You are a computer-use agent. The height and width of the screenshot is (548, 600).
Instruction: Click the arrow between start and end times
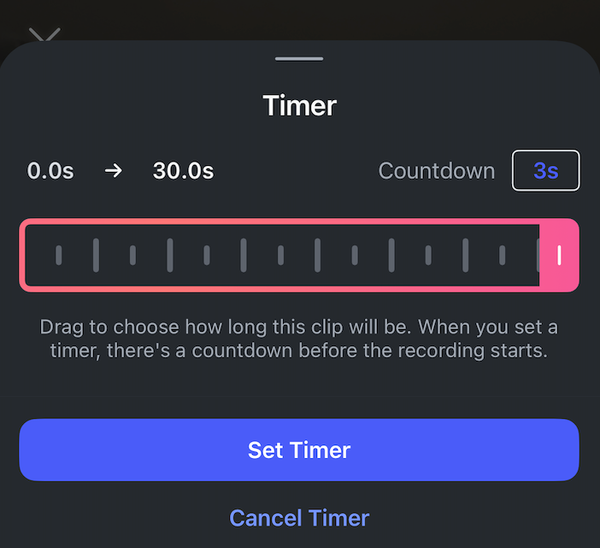(x=114, y=170)
